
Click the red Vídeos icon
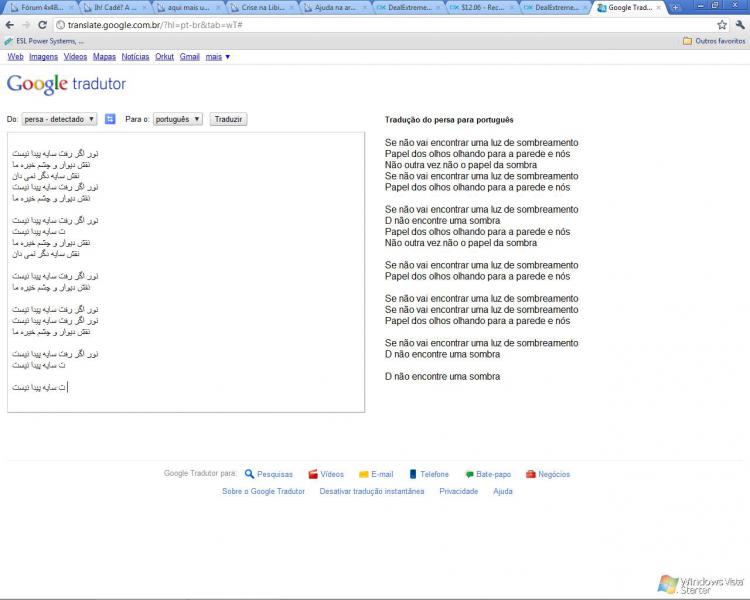coord(313,474)
